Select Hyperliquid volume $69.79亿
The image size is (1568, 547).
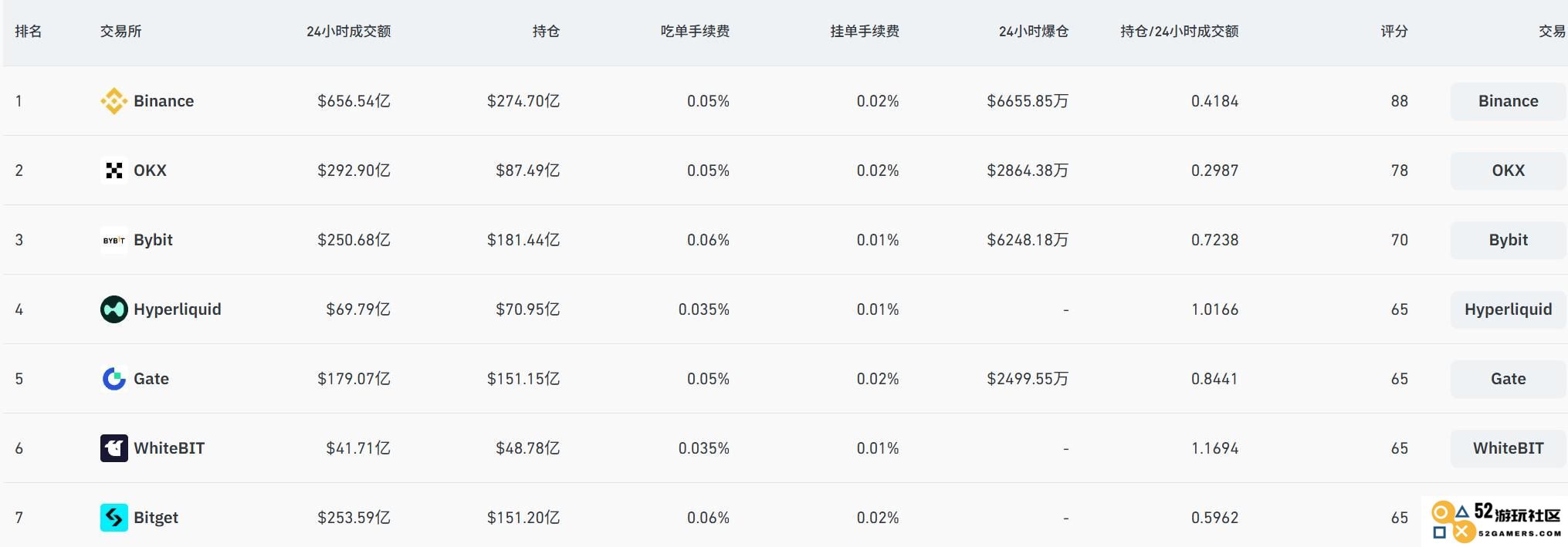point(358,309)
